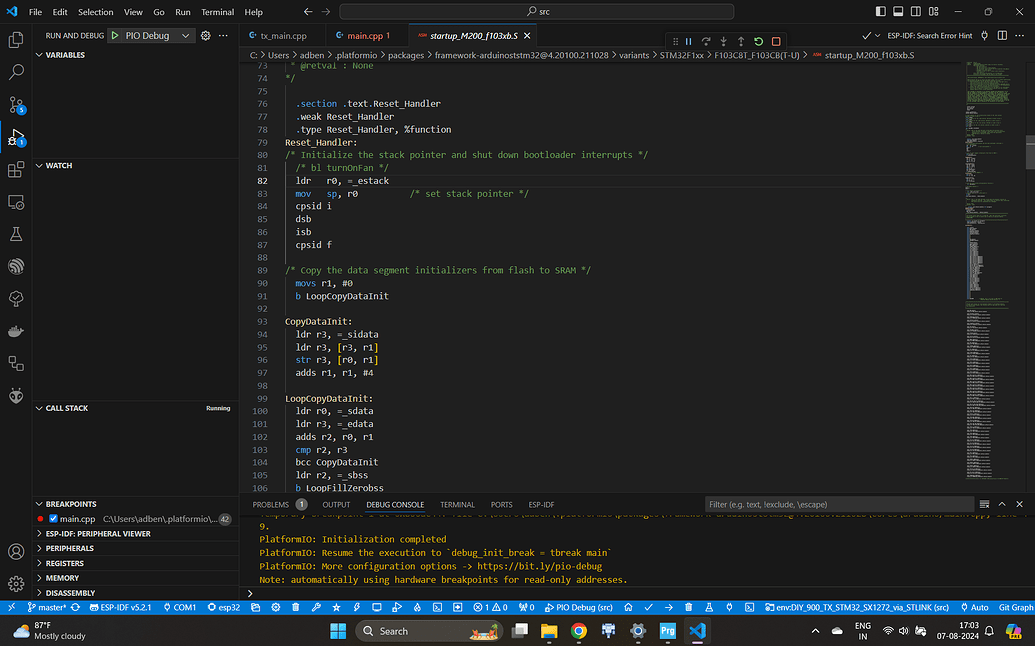Open the Selection menu
The height and width of the screenshot is (646, 1035).
(95, 12)
